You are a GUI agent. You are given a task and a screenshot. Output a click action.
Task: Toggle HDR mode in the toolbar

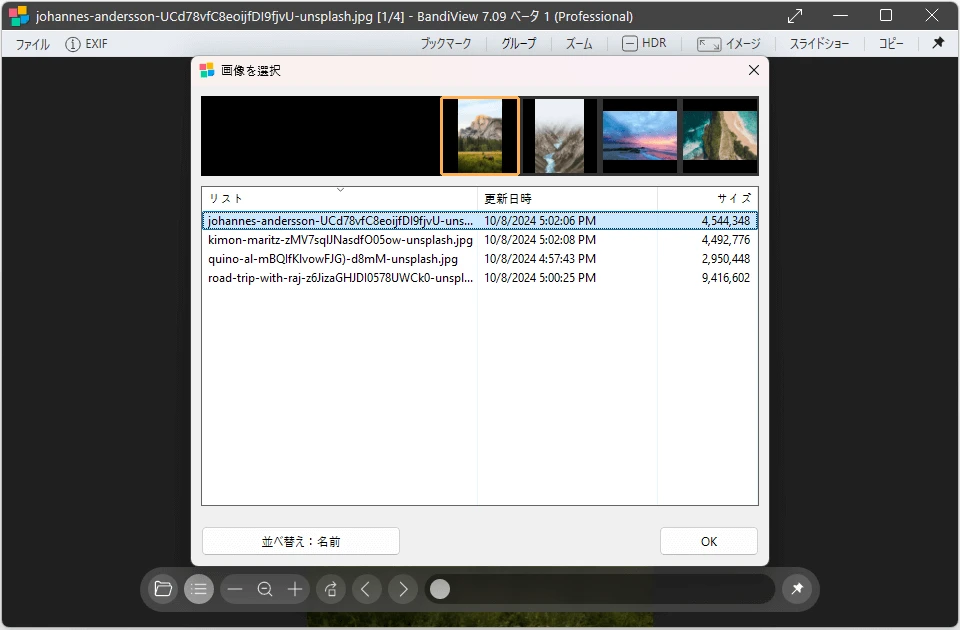point(644,44)
